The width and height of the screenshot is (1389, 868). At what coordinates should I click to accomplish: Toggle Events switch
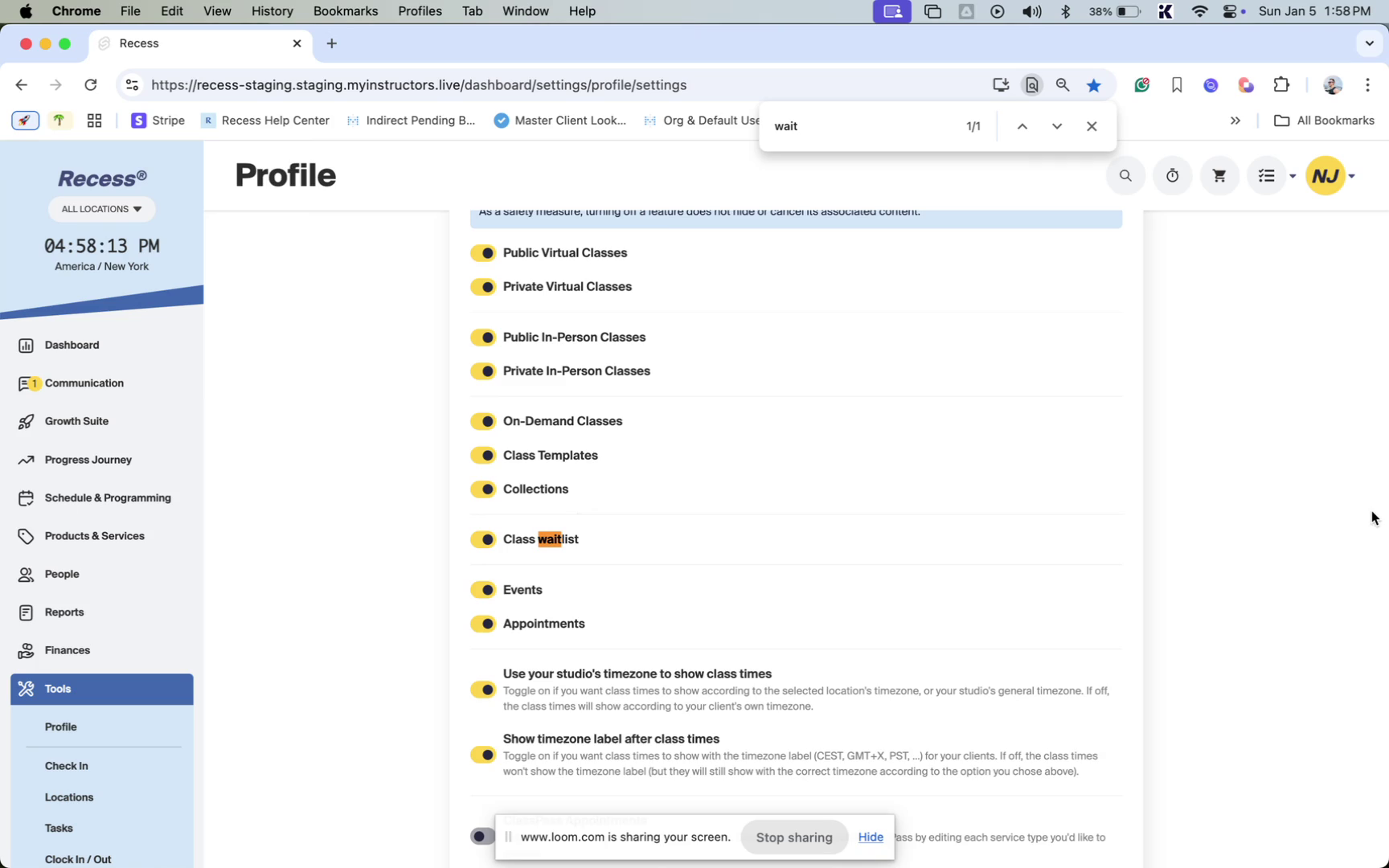point(483,590)
